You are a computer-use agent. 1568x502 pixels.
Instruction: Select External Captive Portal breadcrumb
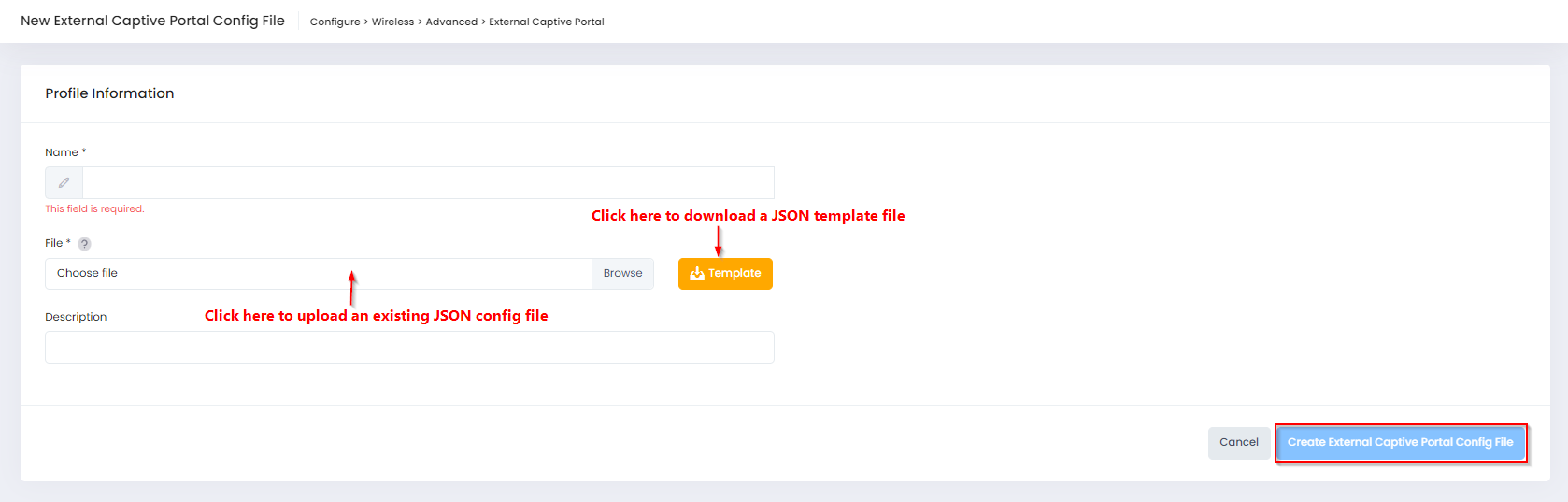(x=547, y=22)
